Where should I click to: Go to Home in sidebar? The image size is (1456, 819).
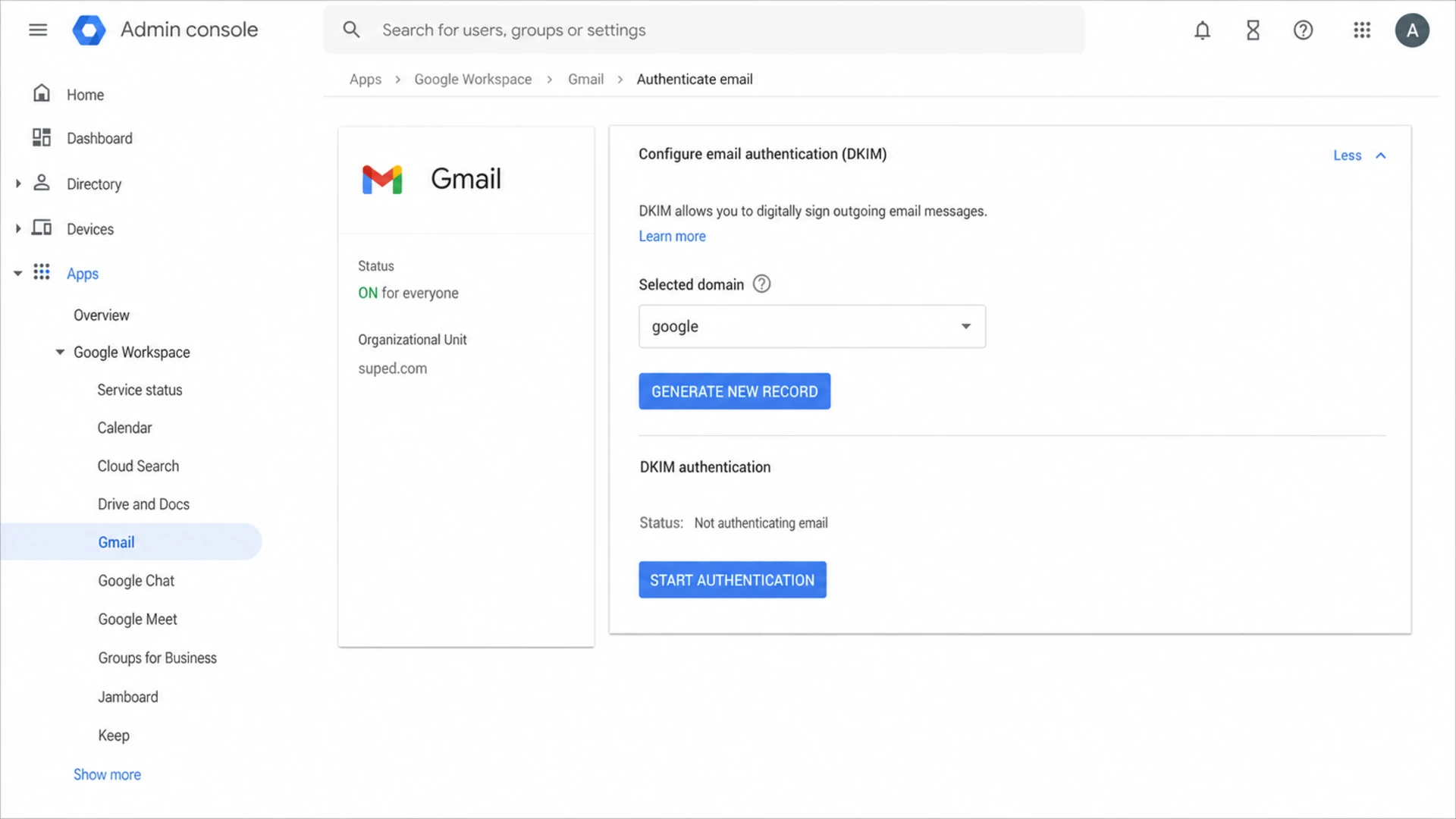point(85,95)
